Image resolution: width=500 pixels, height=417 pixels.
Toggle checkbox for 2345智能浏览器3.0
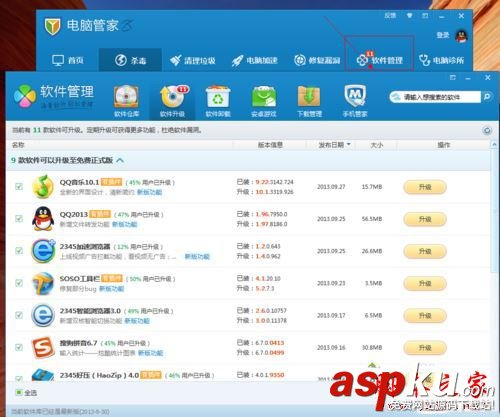19,315
